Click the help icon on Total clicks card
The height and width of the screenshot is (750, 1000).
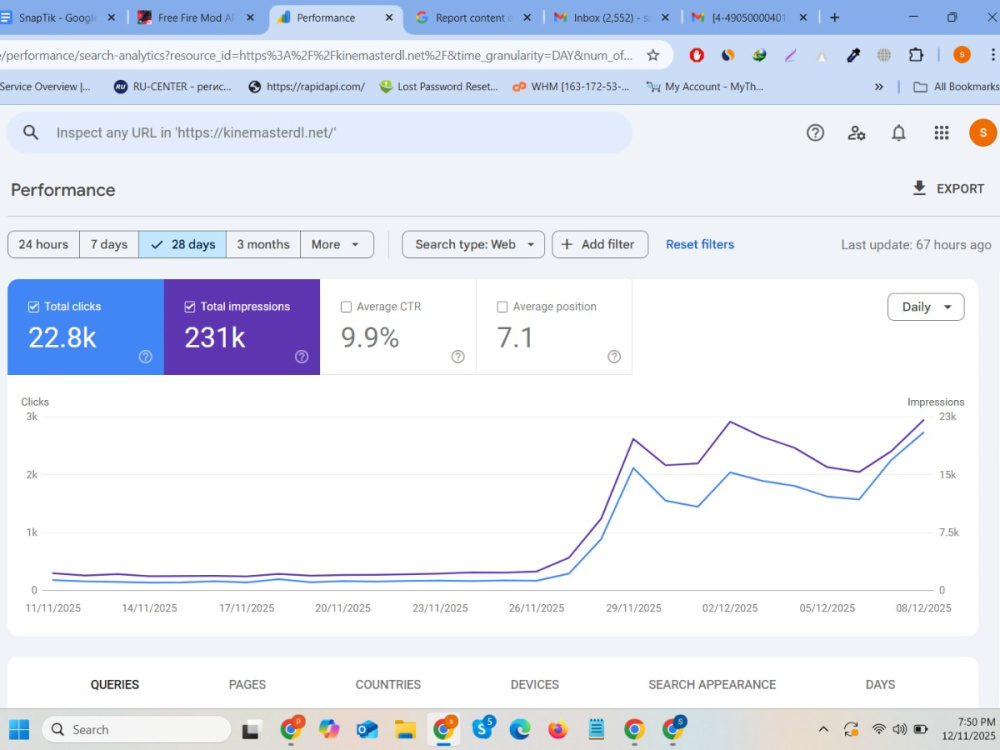point(145,357)
